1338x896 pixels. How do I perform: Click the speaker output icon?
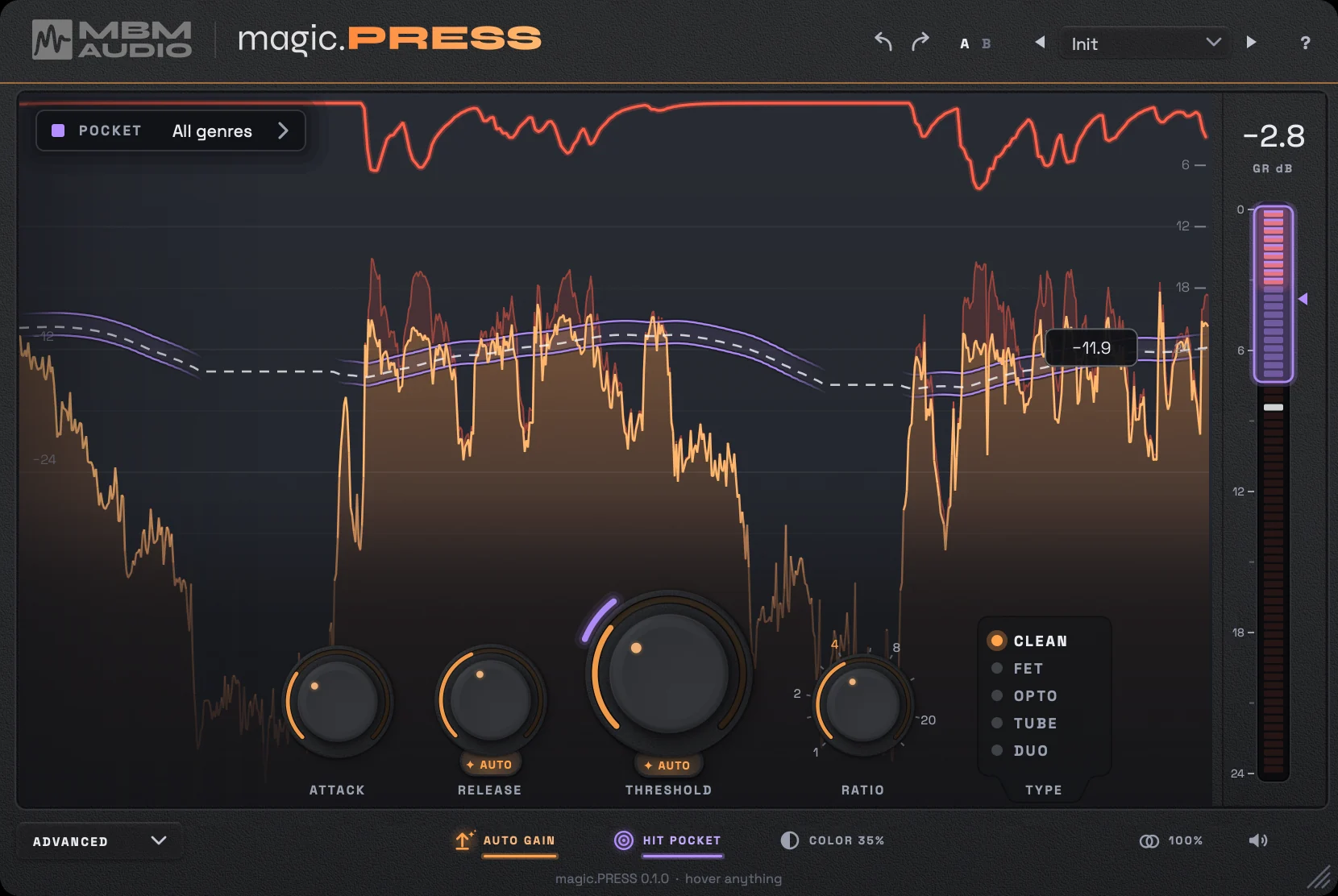pyautogui.click(x=1258, y=840)
